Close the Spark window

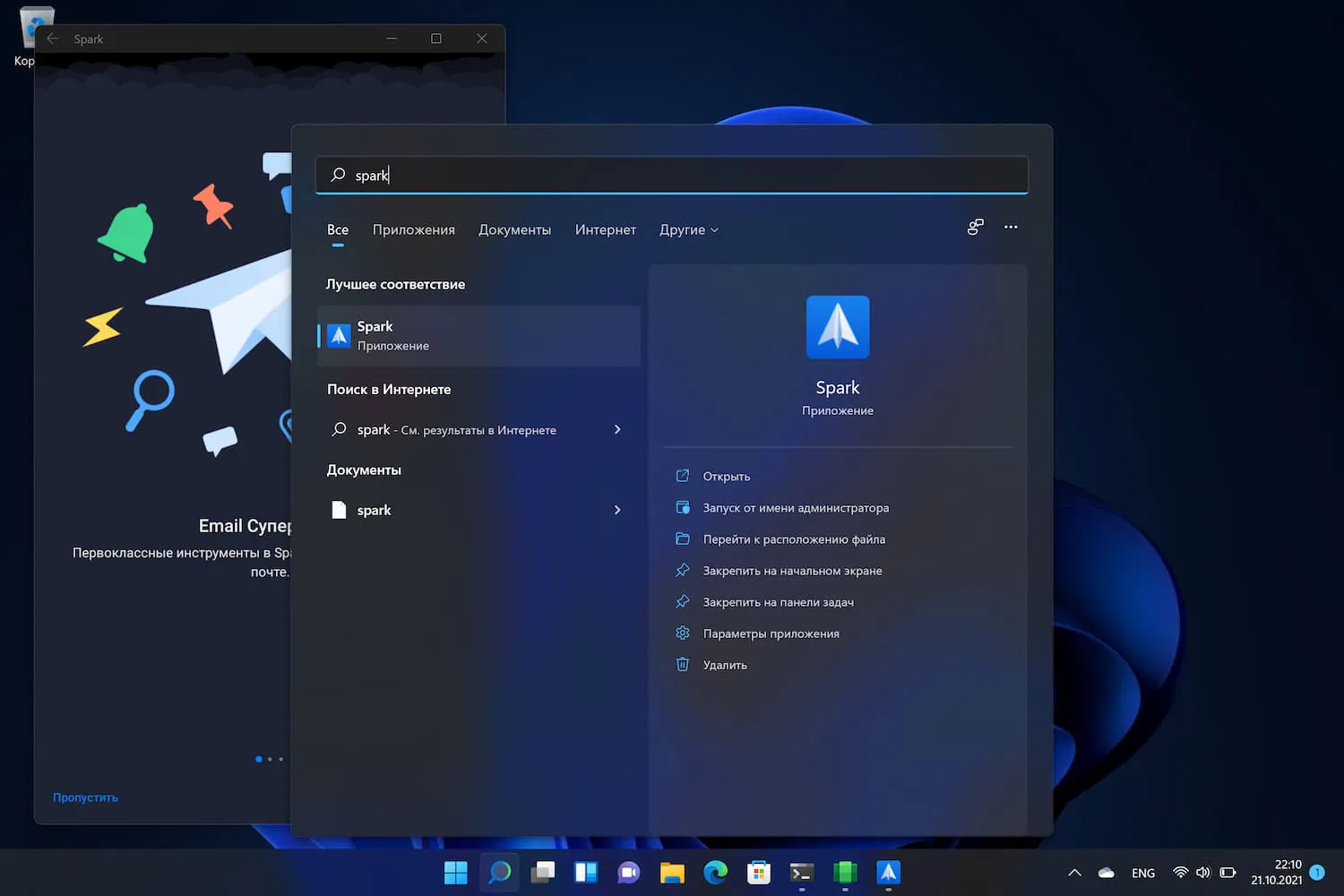482,39
